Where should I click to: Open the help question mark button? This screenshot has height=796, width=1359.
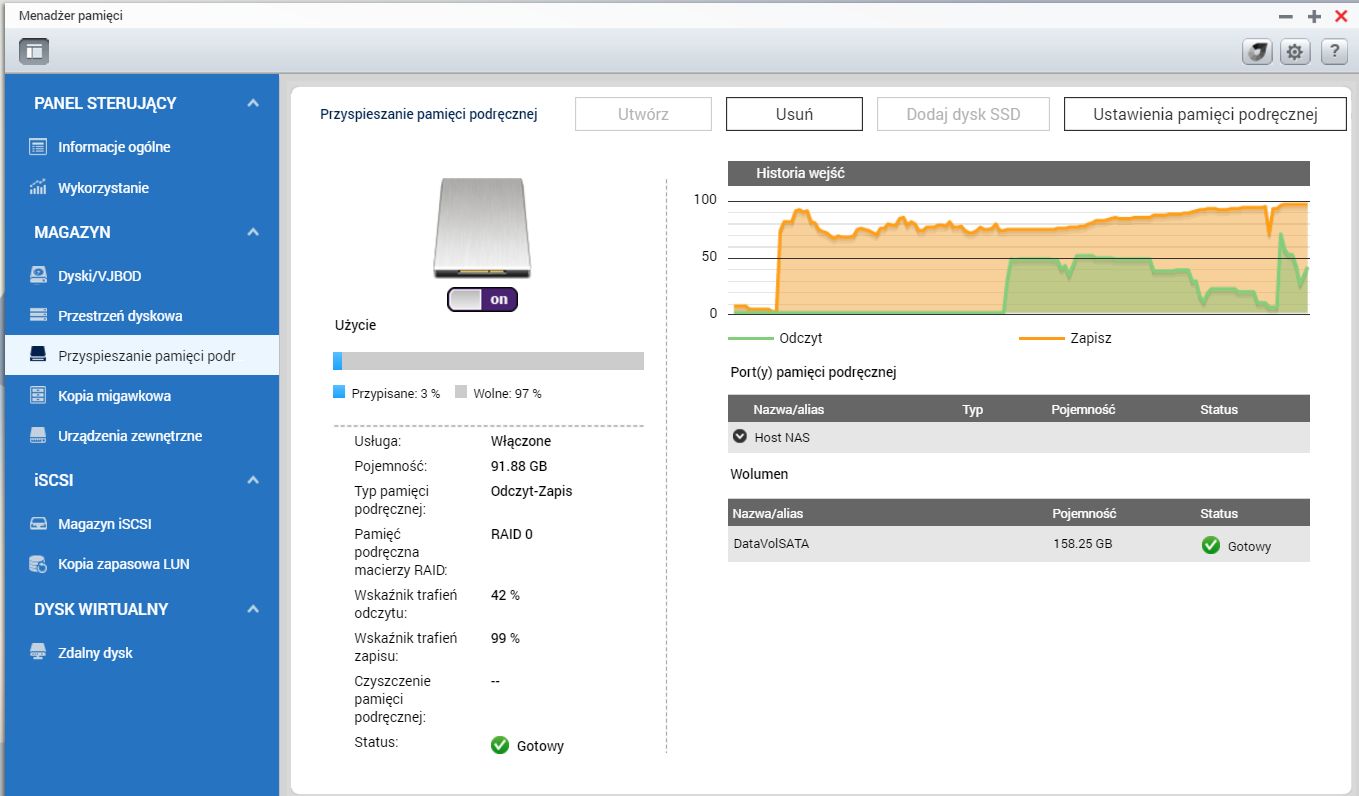coord(1334,52)
